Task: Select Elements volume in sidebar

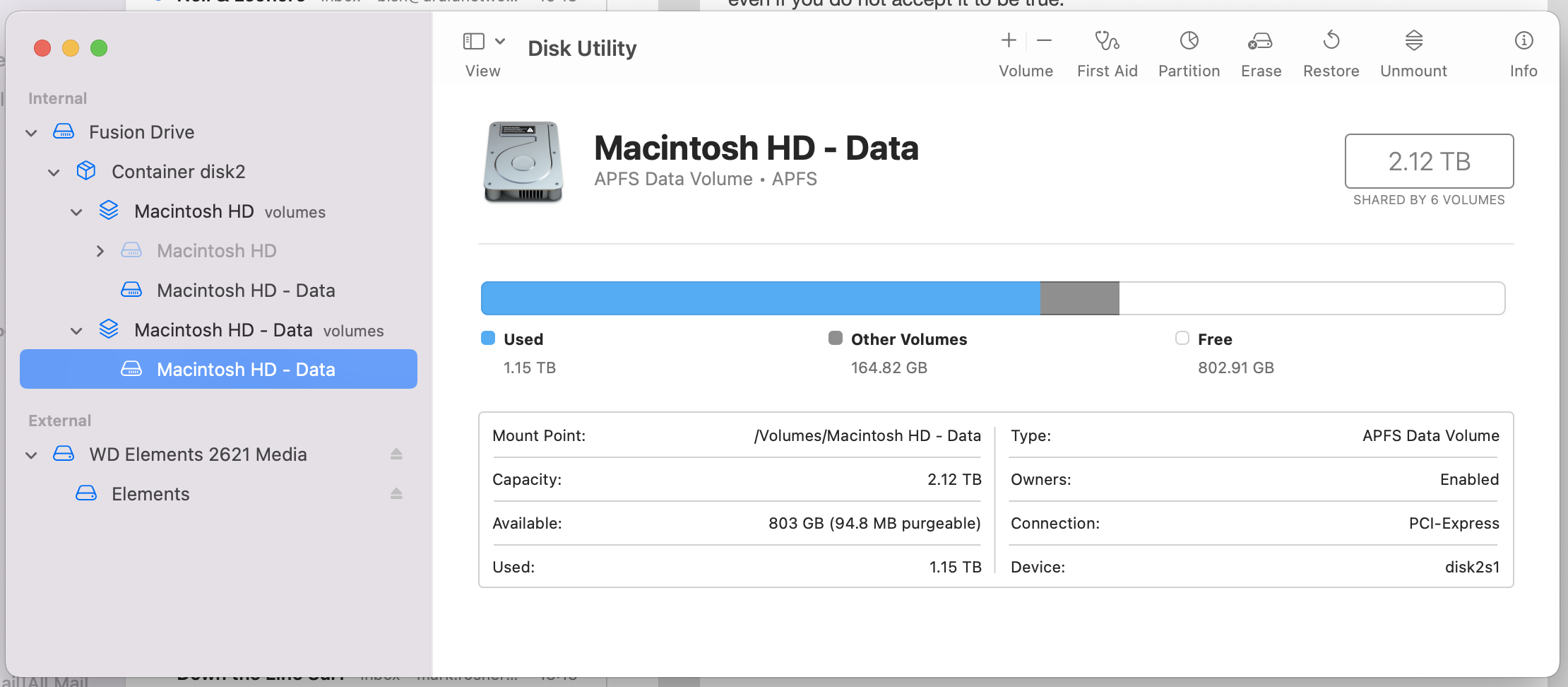Action: point(150,494)
